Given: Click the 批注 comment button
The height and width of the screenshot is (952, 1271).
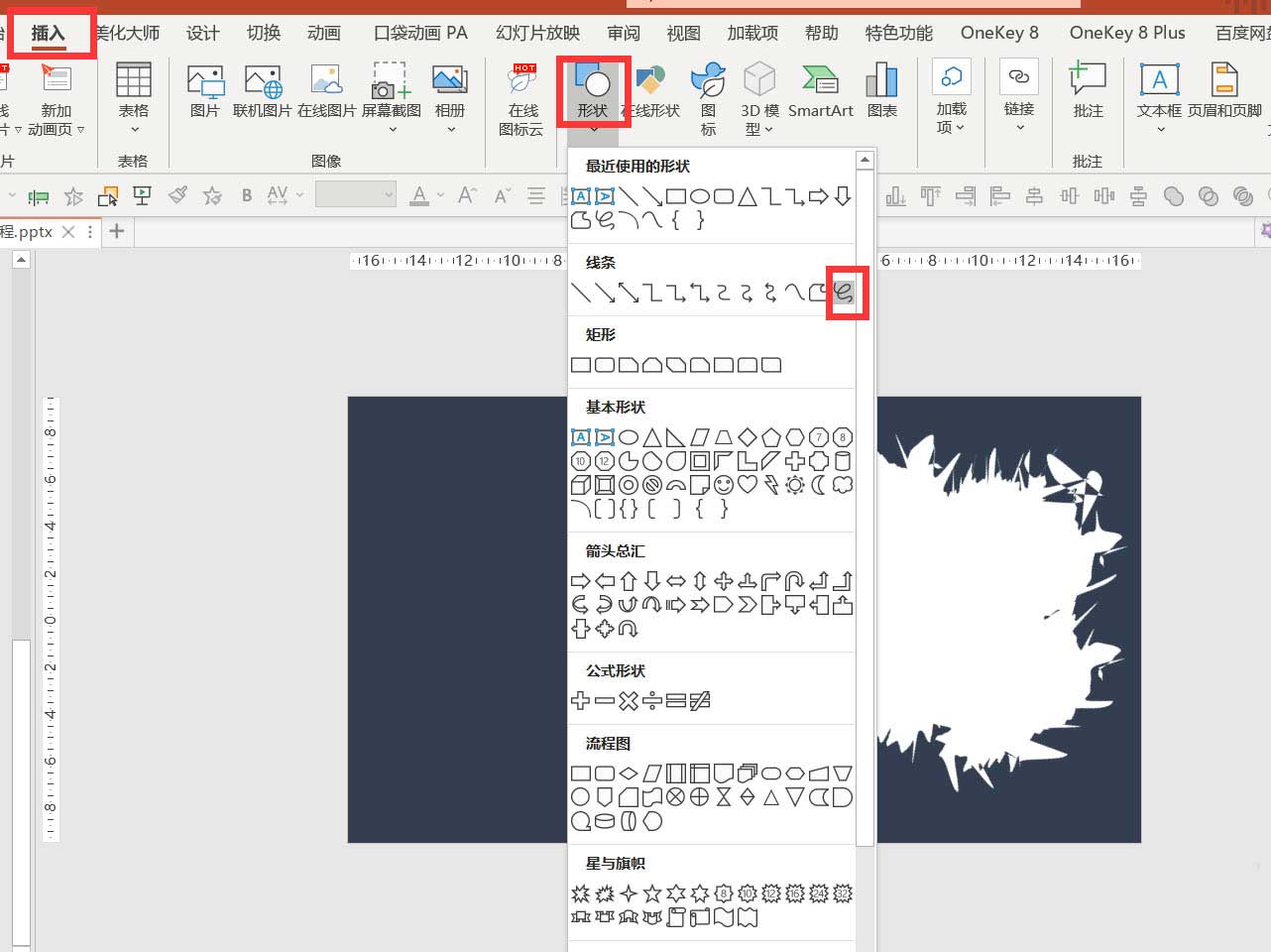Looking at the screenshot, I should pyautogui.click(x=1088, y=90).
